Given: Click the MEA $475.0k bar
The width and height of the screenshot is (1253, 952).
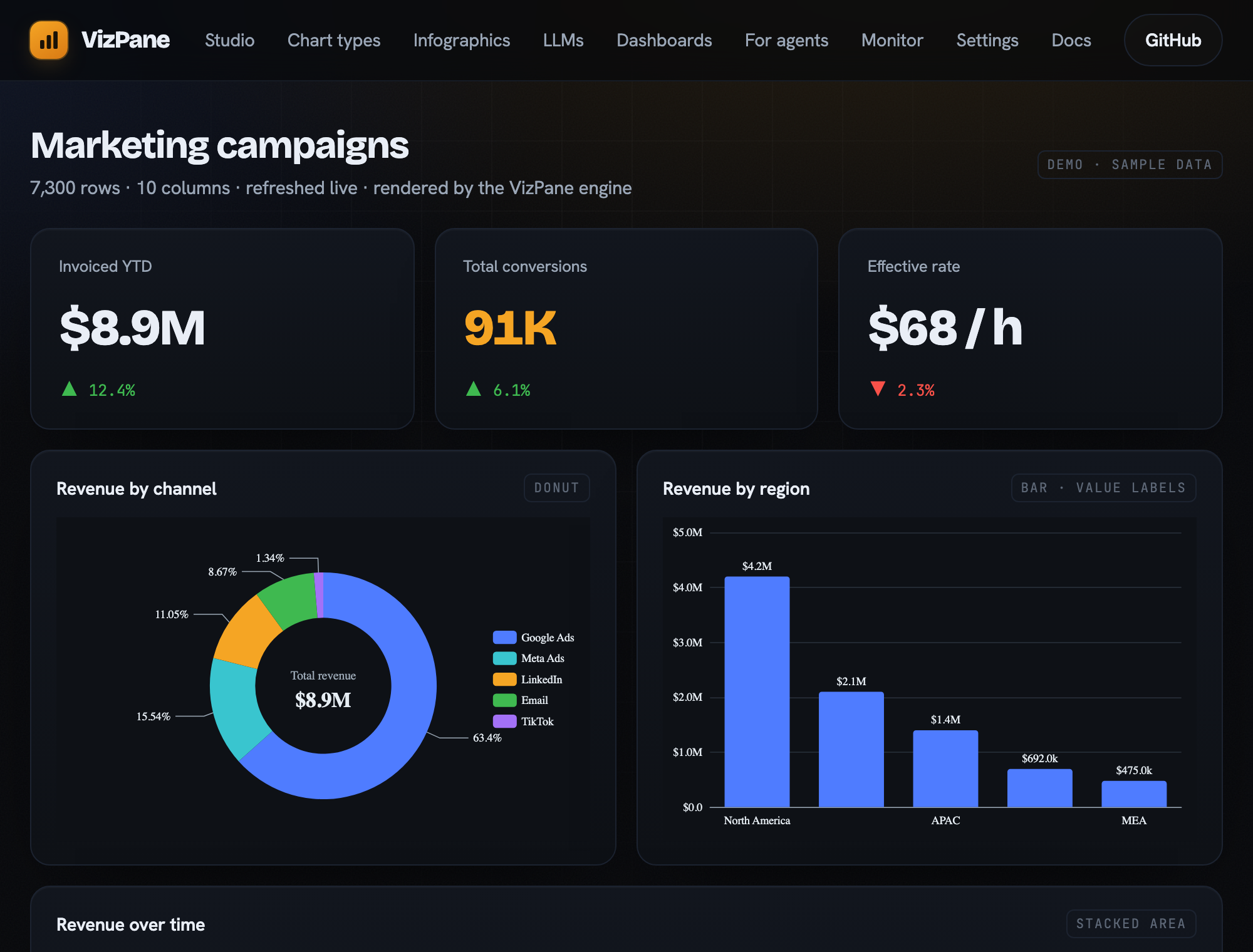Looking at the screenshot, I should (1134, 794).
